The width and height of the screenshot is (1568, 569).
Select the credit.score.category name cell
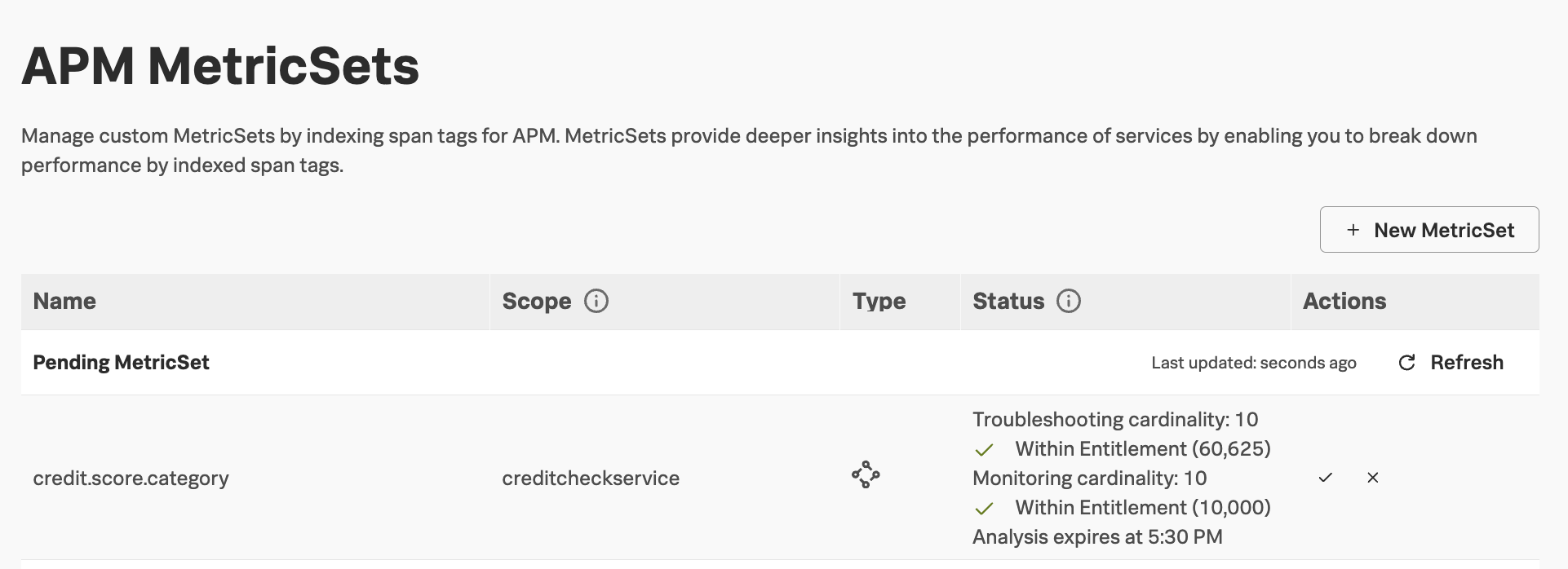pyautogui.click(x=131, y=478)
